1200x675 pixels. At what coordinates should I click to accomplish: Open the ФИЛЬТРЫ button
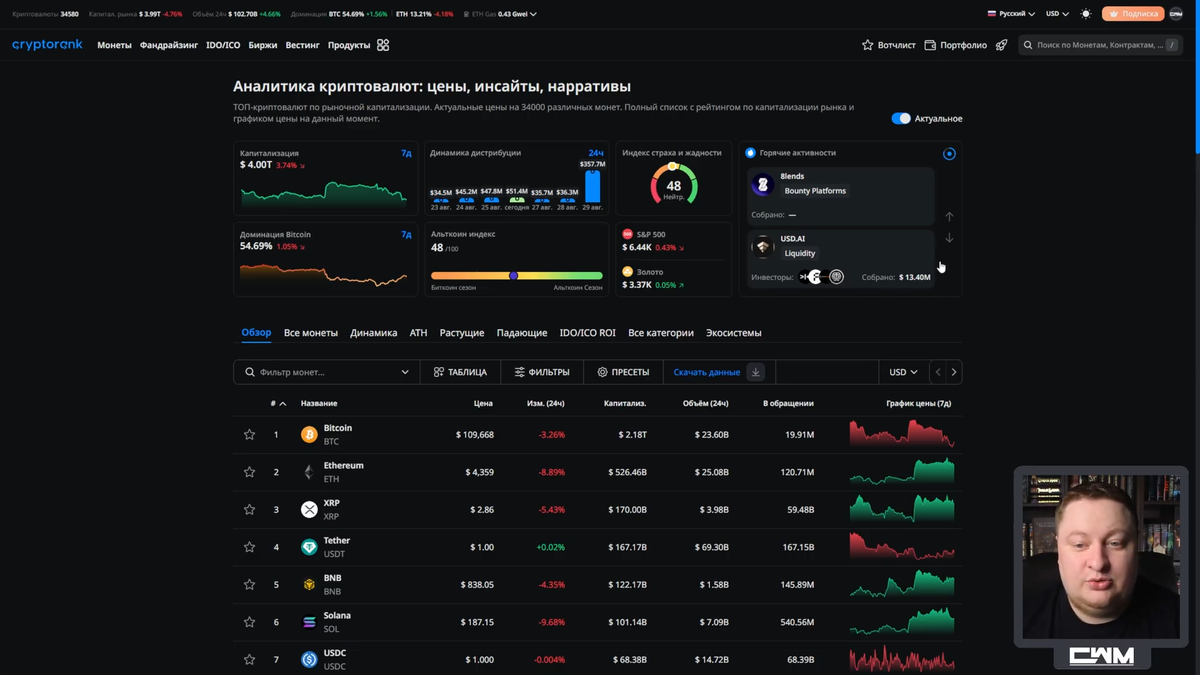pyautogui.click(x=542, y=372)
